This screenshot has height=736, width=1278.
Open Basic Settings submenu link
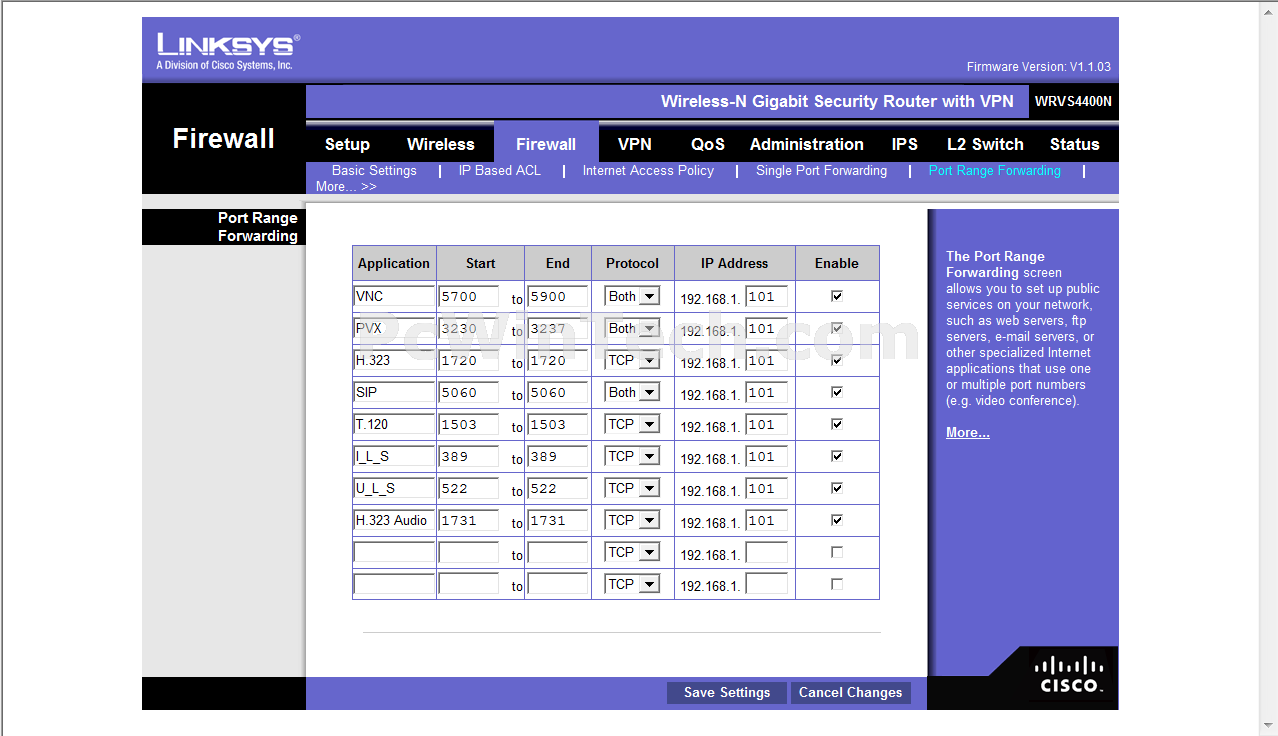374,171
